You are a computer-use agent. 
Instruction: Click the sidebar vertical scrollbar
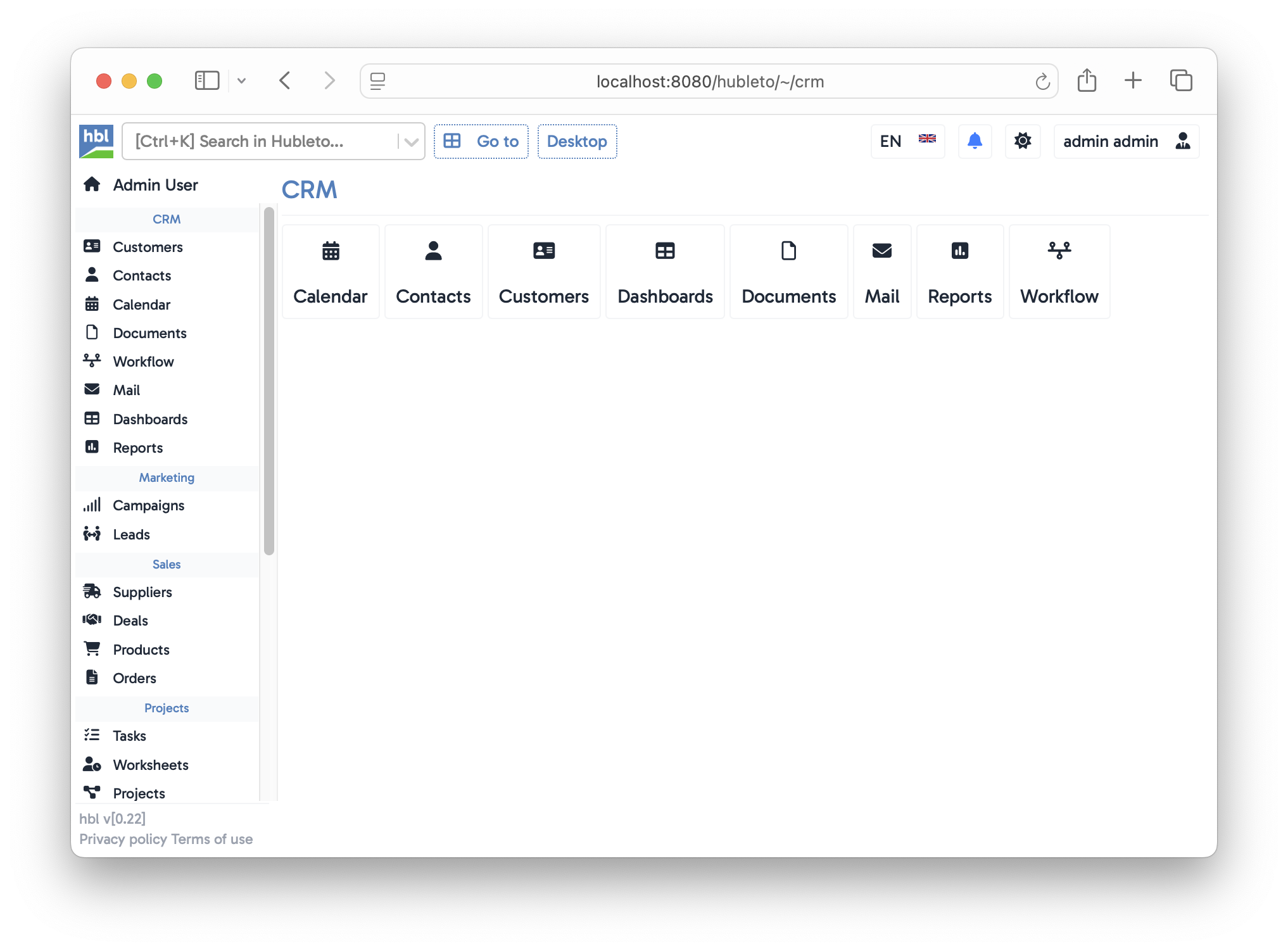point(269,380)
